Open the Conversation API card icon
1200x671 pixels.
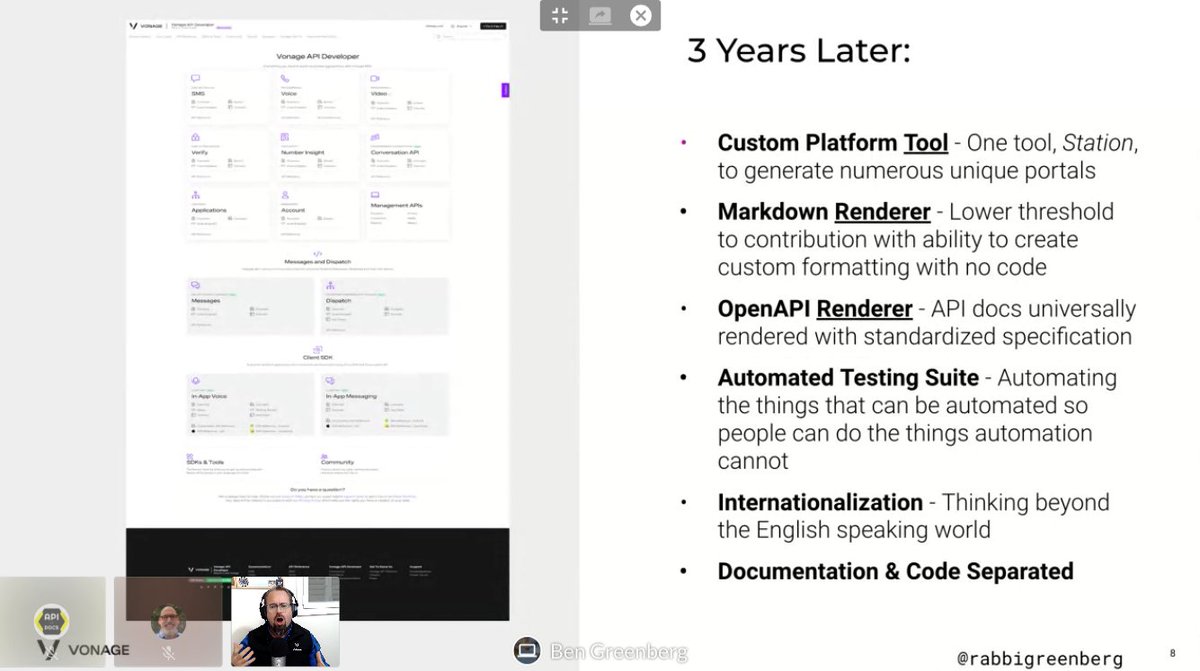click(x=374, y=137)
